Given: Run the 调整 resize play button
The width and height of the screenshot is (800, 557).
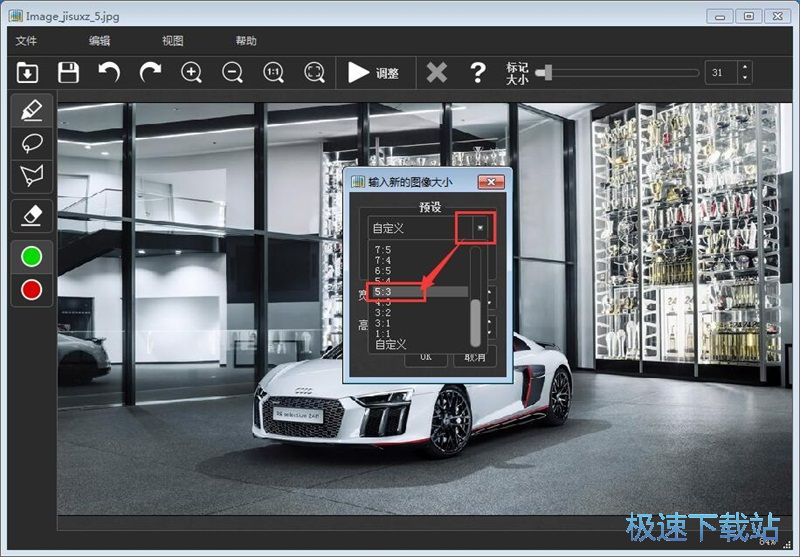Looking at the screenshot, I should click(373, 73).
